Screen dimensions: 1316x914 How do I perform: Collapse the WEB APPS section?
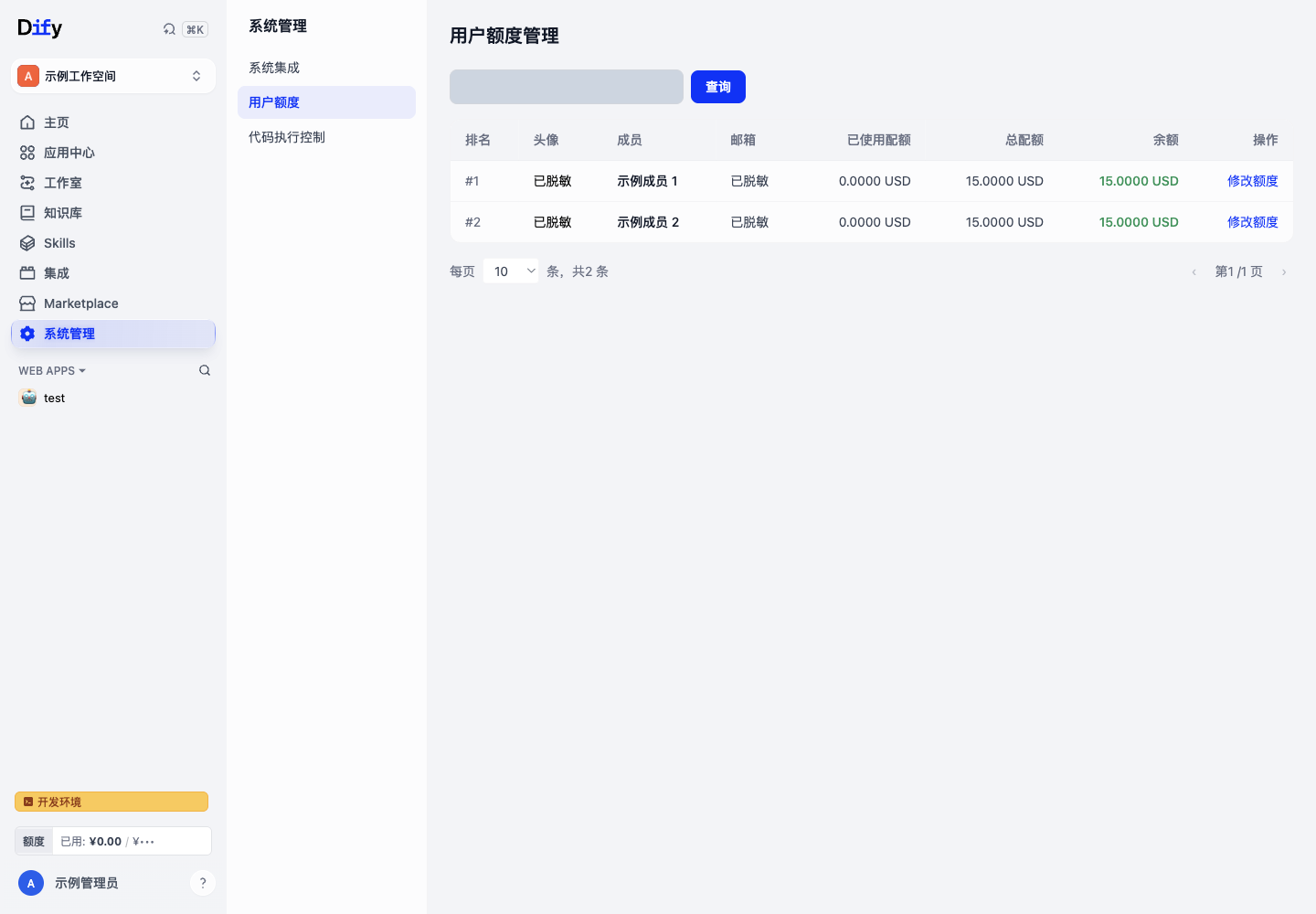pyautogui.click(x=52, y=371)
